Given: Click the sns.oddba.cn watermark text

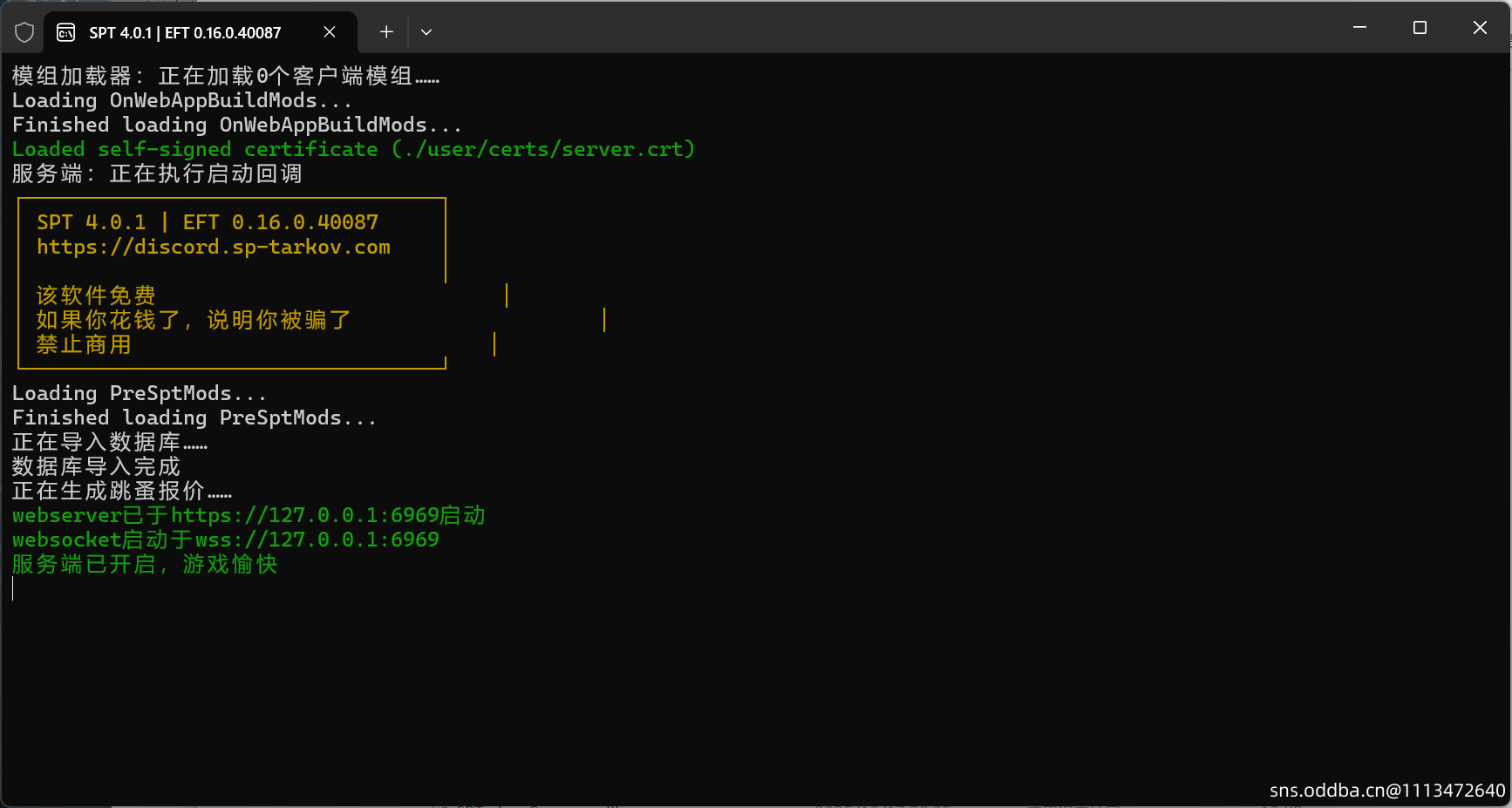Looking at the screenshot, I should coord(1386,791).
